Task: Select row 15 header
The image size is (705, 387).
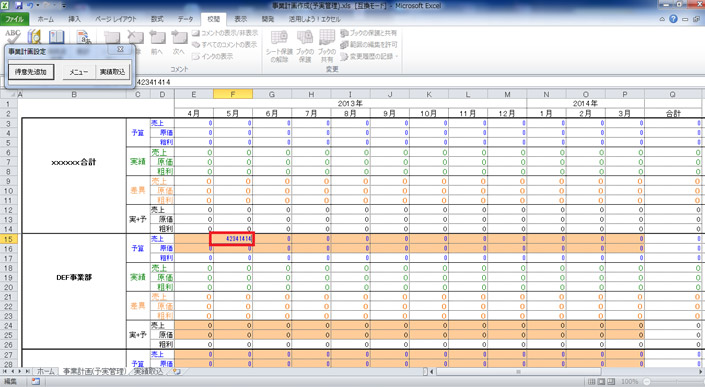Action: click(8, 239)
